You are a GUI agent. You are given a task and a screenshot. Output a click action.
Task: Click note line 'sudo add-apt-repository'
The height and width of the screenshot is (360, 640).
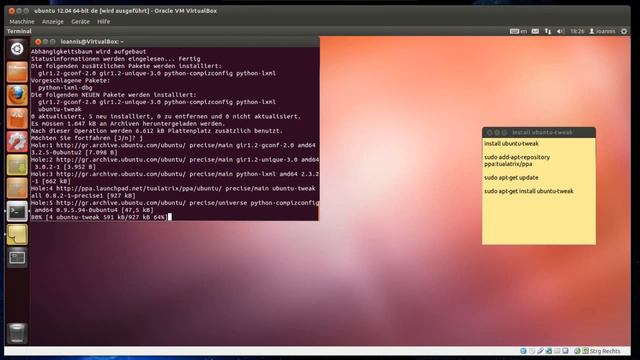[517, 157]
